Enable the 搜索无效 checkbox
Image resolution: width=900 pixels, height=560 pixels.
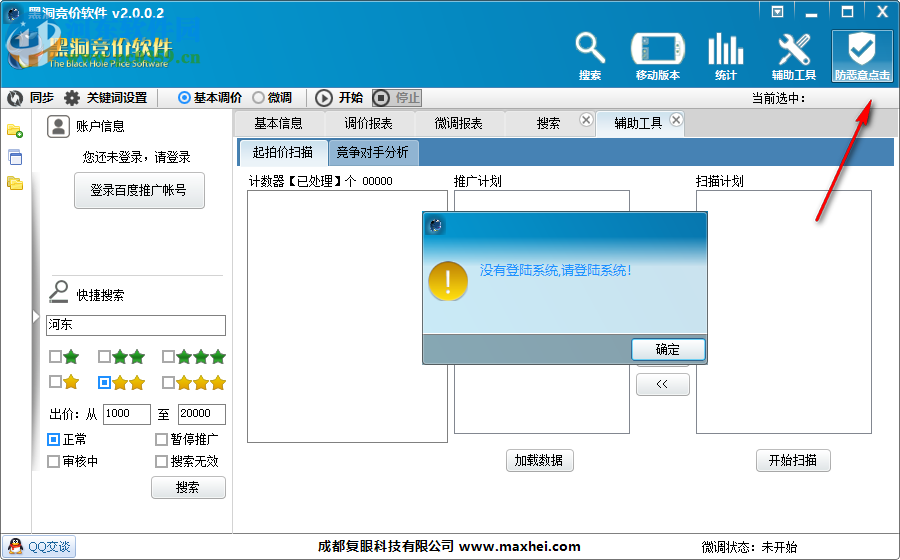[161, 461]
